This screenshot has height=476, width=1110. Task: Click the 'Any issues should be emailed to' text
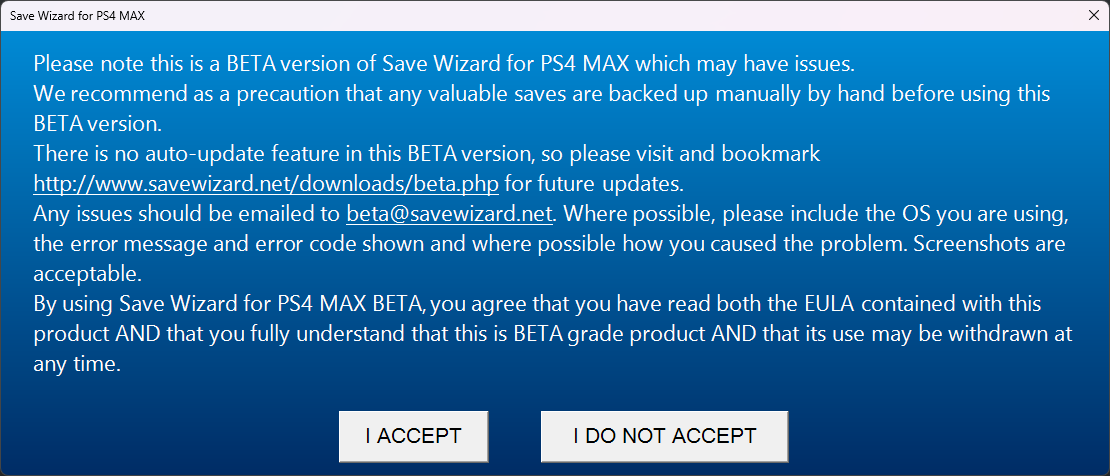[187, 214]
